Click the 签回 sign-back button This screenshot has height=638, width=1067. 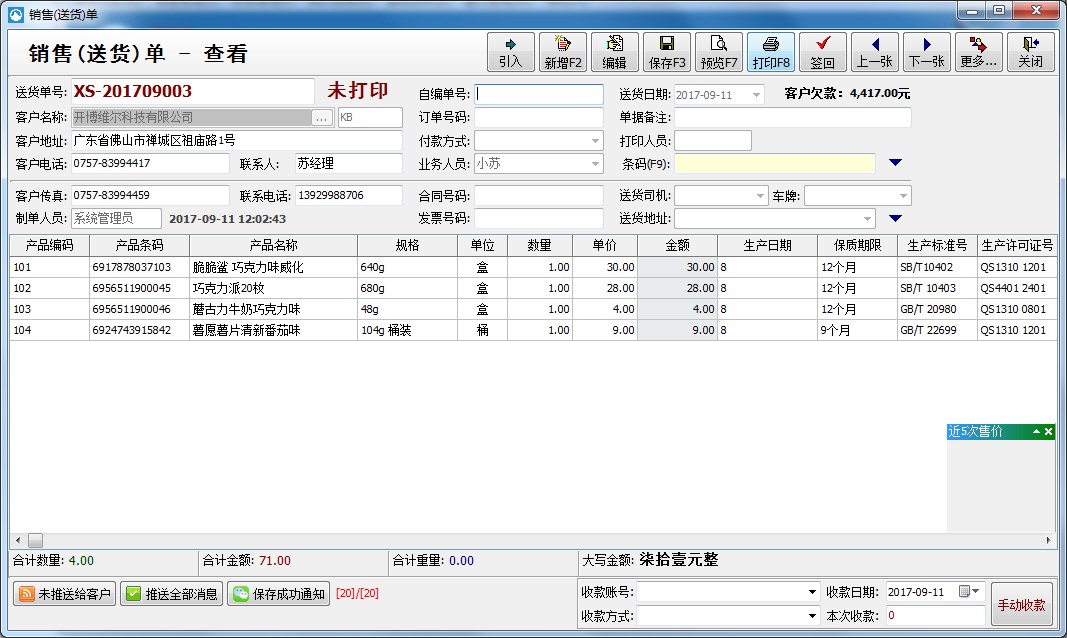pos(823,52)
